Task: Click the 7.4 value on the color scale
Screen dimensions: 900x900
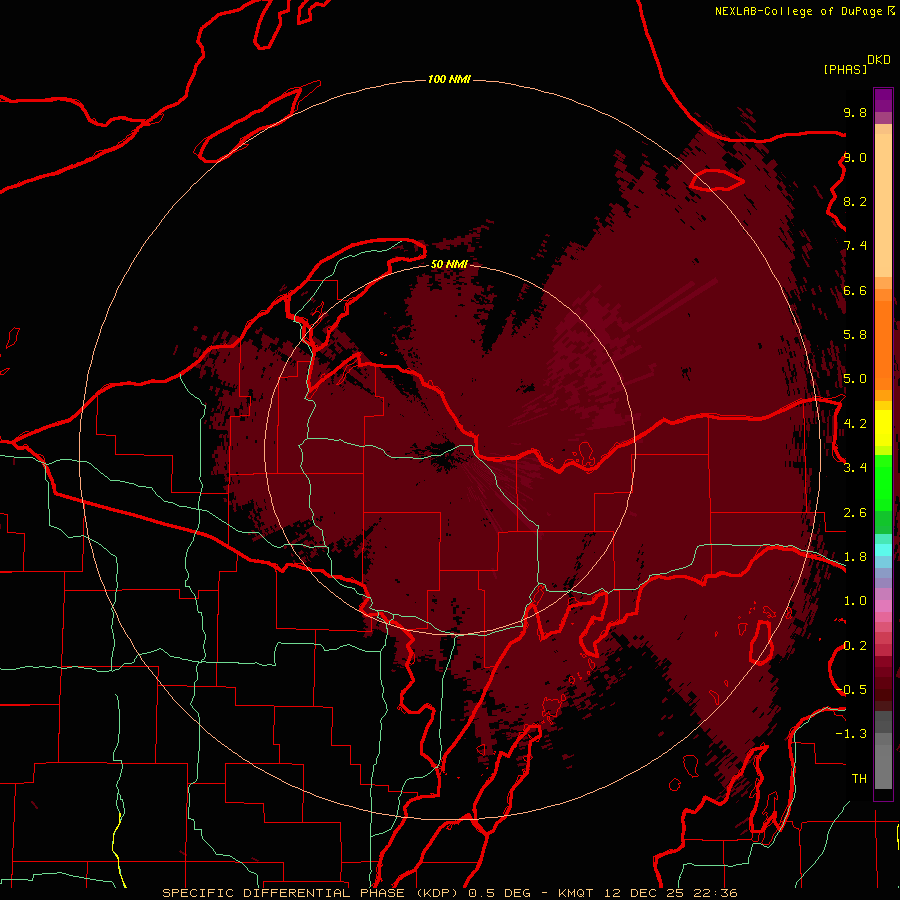Action: point(855,246)
